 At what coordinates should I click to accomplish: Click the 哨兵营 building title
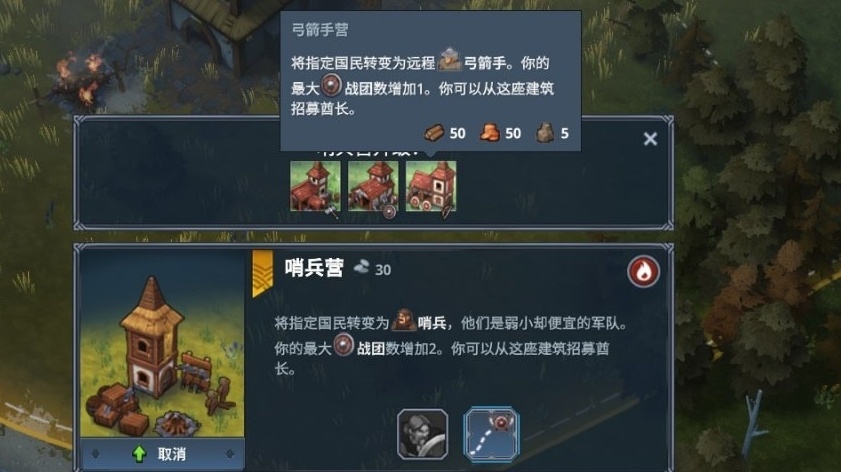point(314,268)
